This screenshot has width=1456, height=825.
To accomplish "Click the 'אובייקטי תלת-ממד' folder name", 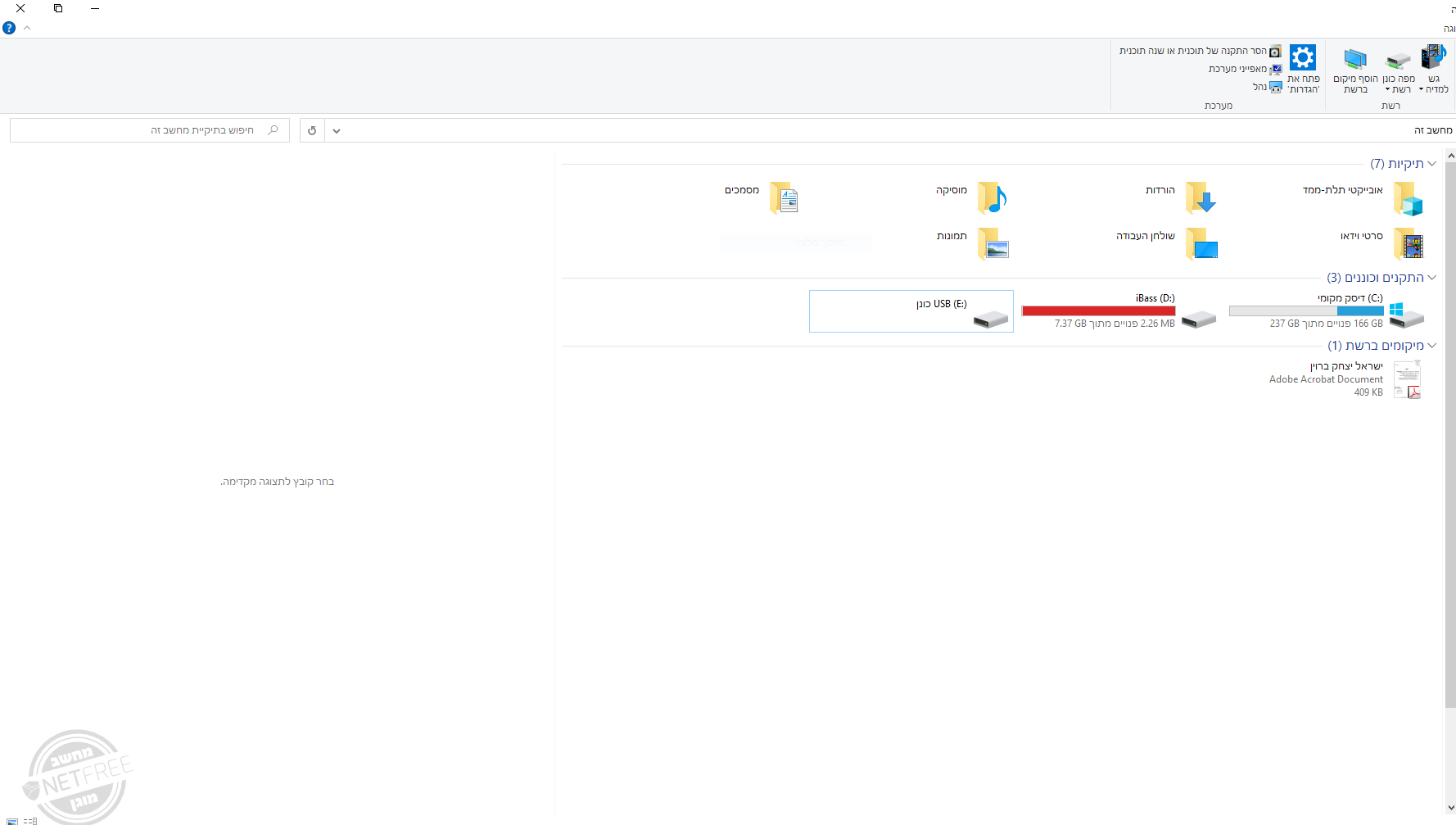I will pyautogui.click(x=1342, y=190).
